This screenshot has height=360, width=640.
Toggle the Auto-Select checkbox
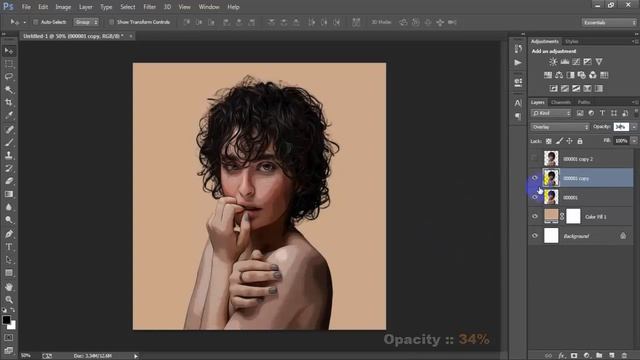click(36, 22)
